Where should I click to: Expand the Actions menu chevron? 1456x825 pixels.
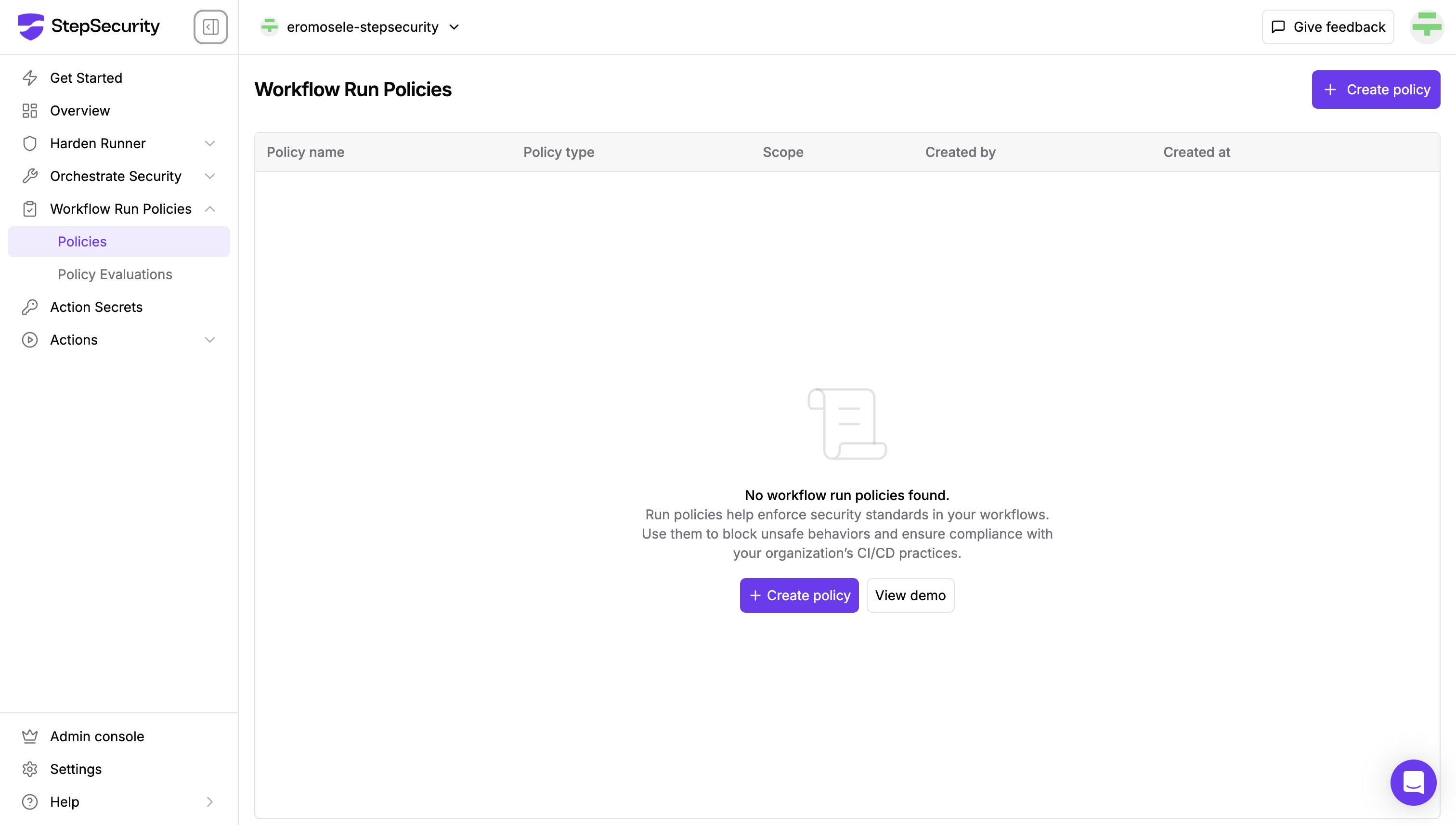(x=210, y=340)
